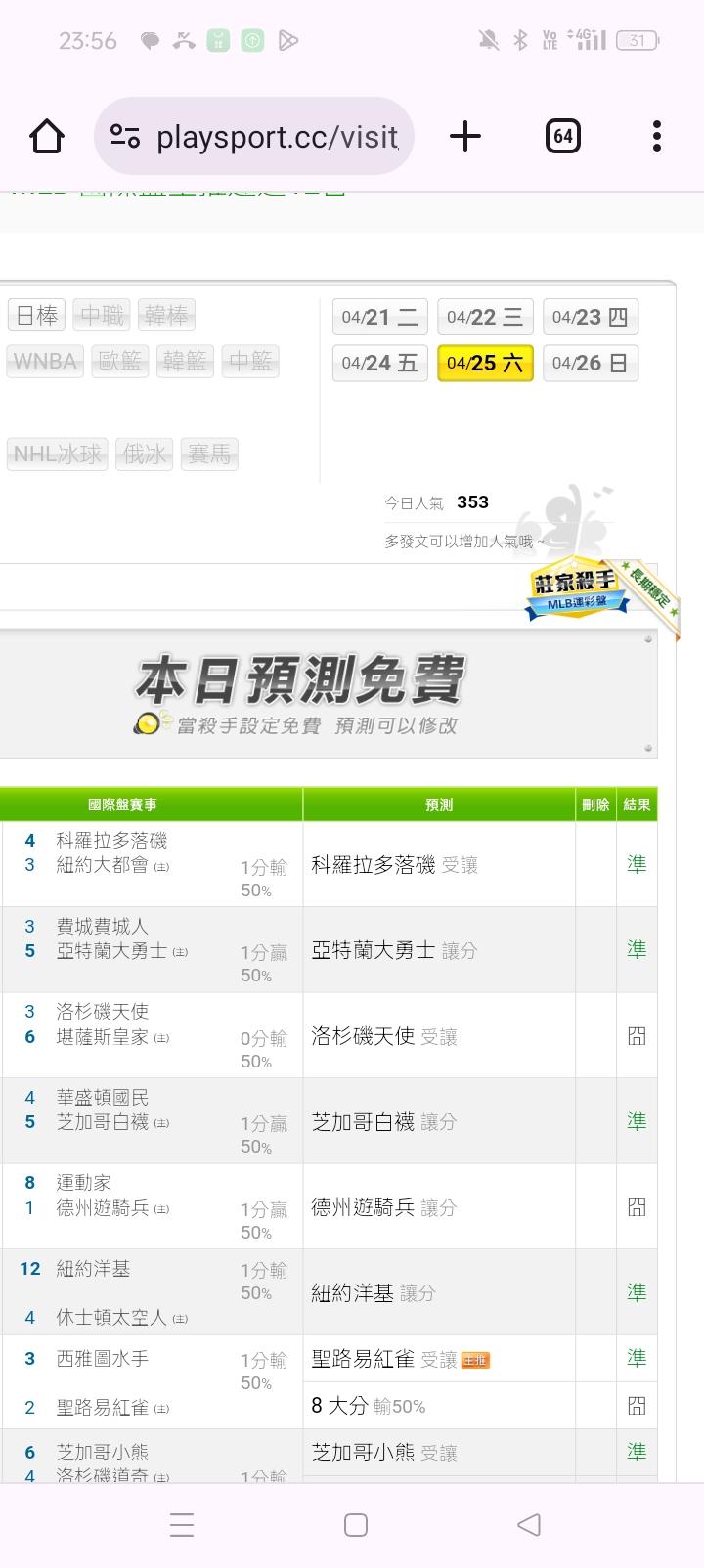Tap 今日人氣 353 counter
The width and height of the screenshot is (704, 1568).
pos(436,502)
